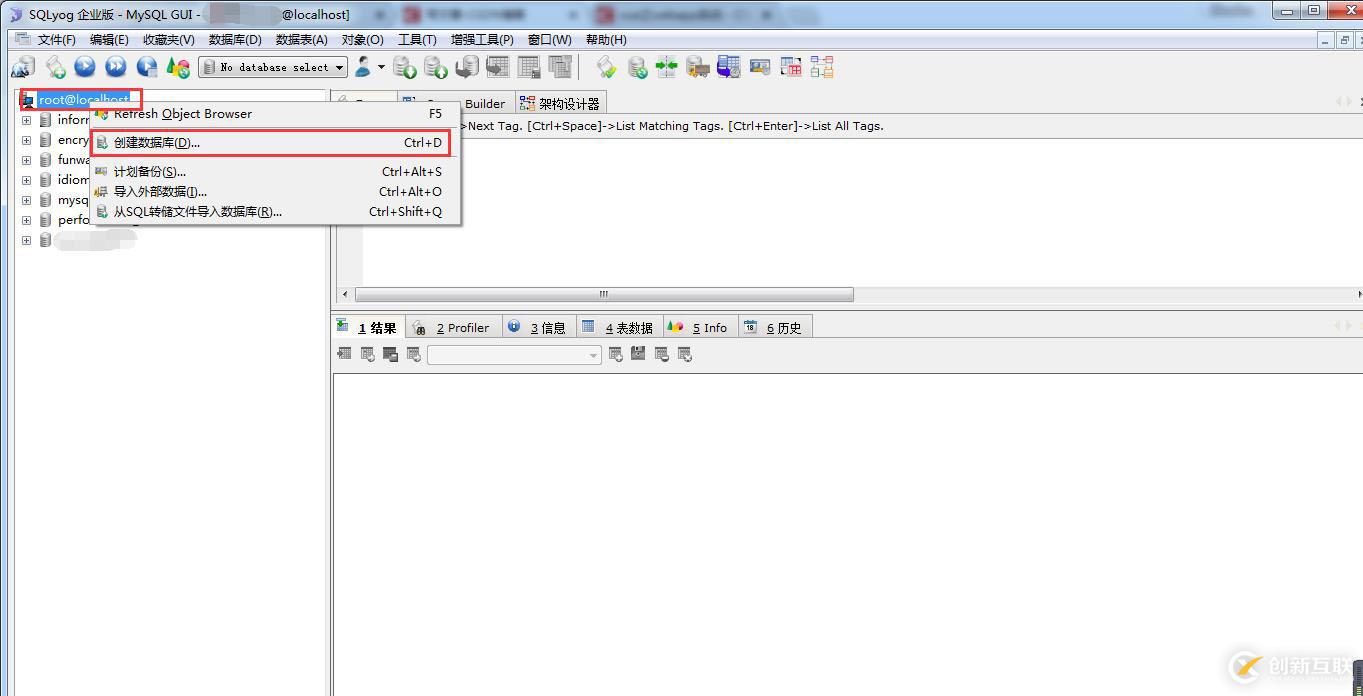Choose 计划备份(S)... in context menu
The width and height of the screenshot is (1363, 696).
(275, 172)
